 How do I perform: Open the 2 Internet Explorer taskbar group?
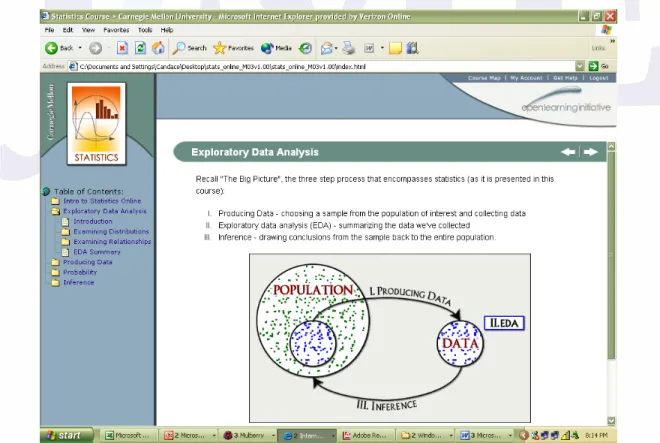pos(308,435)
